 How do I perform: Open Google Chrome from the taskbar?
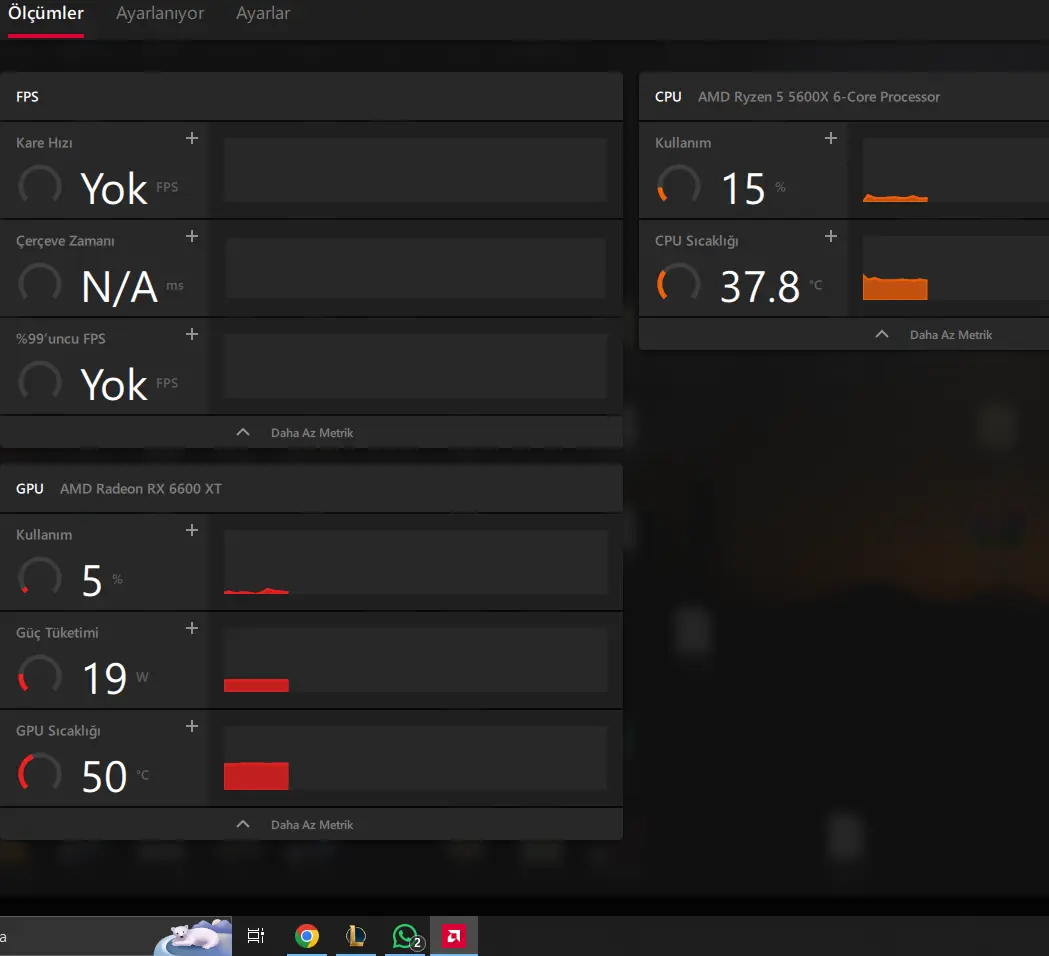(307, 936)
